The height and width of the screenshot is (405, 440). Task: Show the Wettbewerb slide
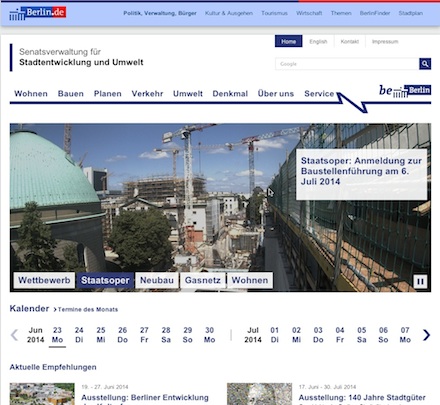(44, 280)
